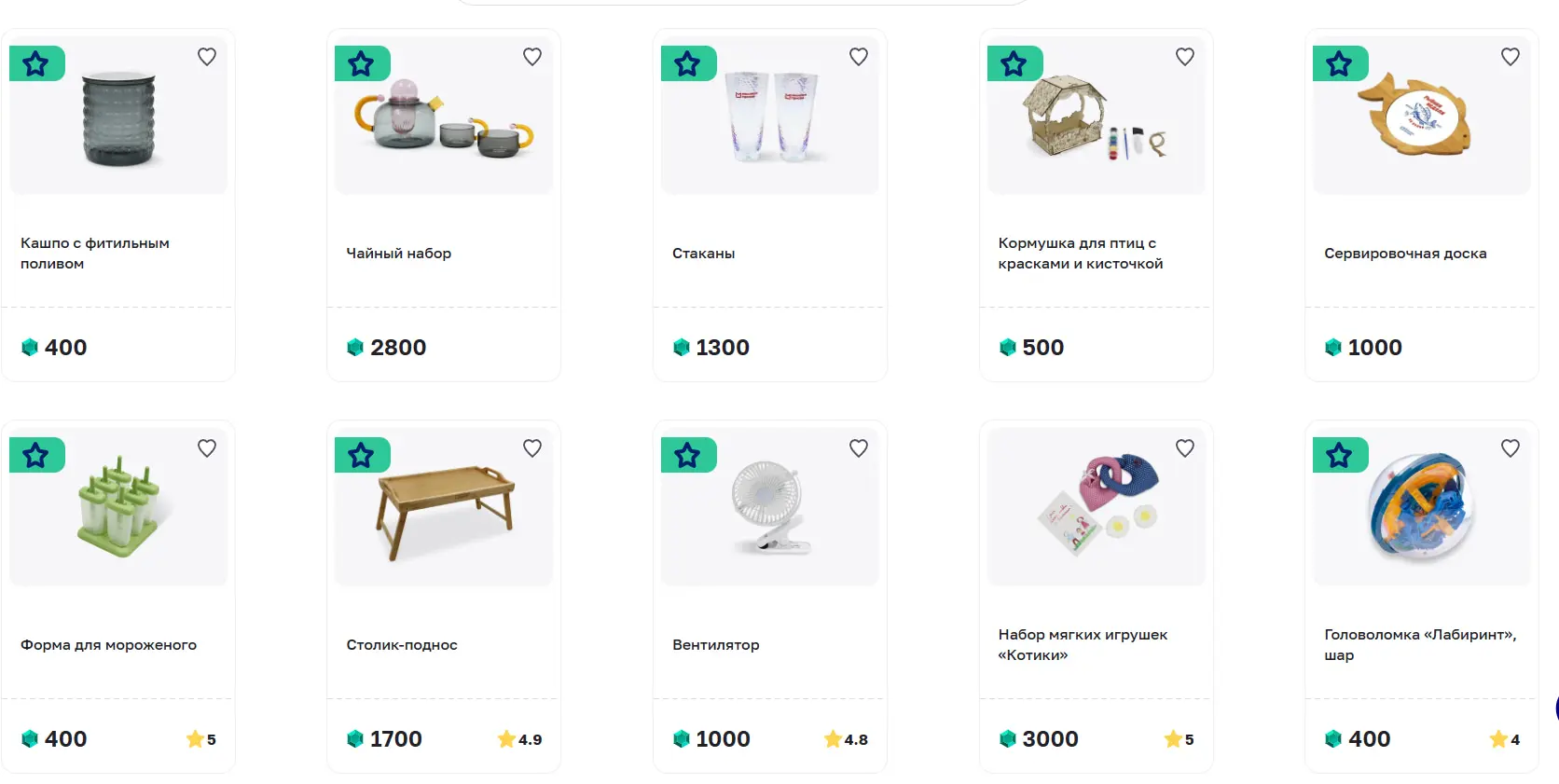1559x784 pixels.
Task: Toggle favorite heart on Стаканы card
Action: pos(859,57)
